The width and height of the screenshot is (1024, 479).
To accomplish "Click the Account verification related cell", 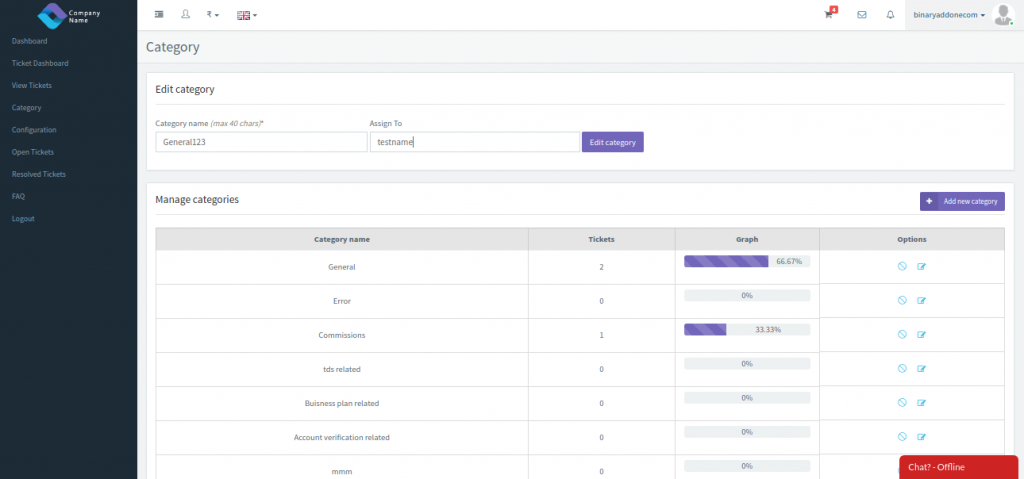I will pos(342,437).
